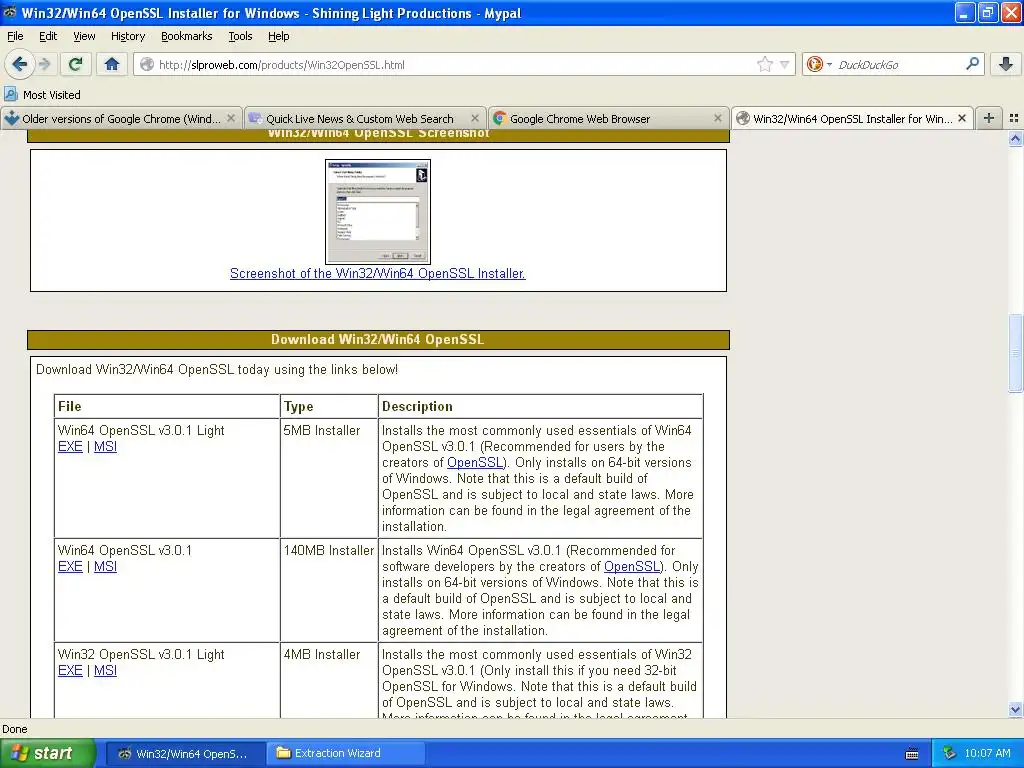
Task: Click the Mypal raccoon icon in title bar
Action: (x=9, y=12)
